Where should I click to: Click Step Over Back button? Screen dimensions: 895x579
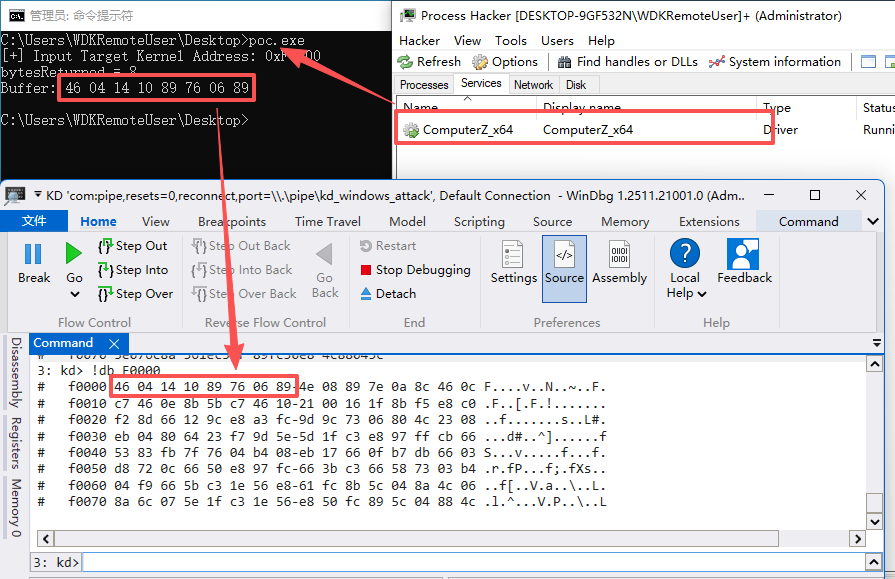pos(244,294)
